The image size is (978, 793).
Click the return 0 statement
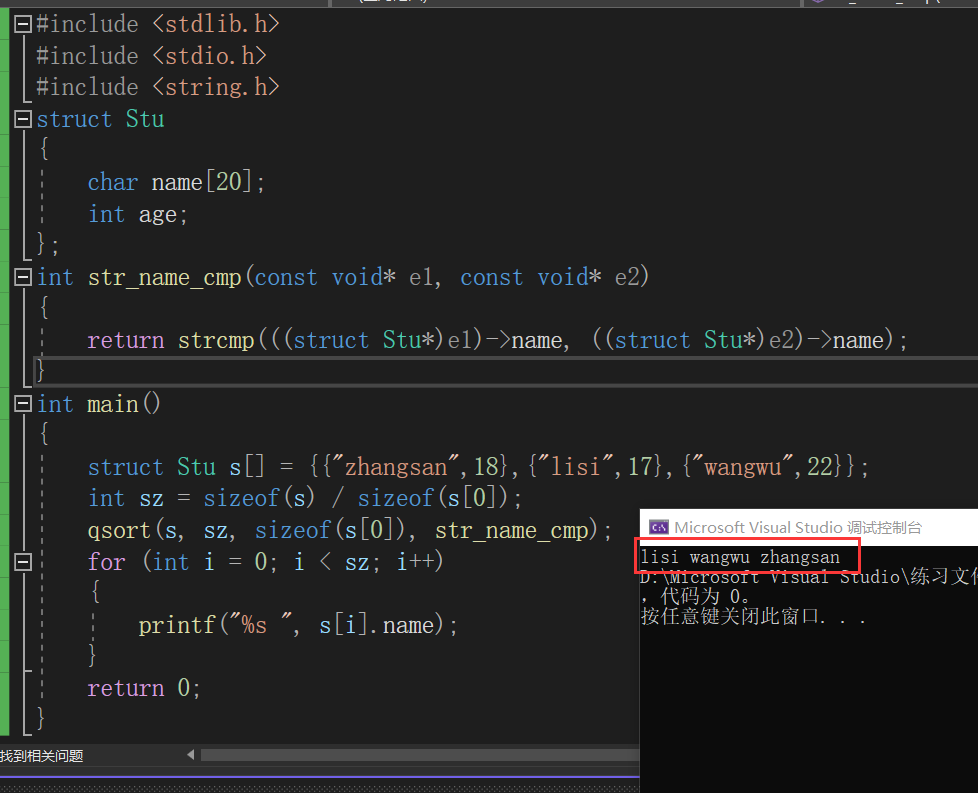coord(144,688)
